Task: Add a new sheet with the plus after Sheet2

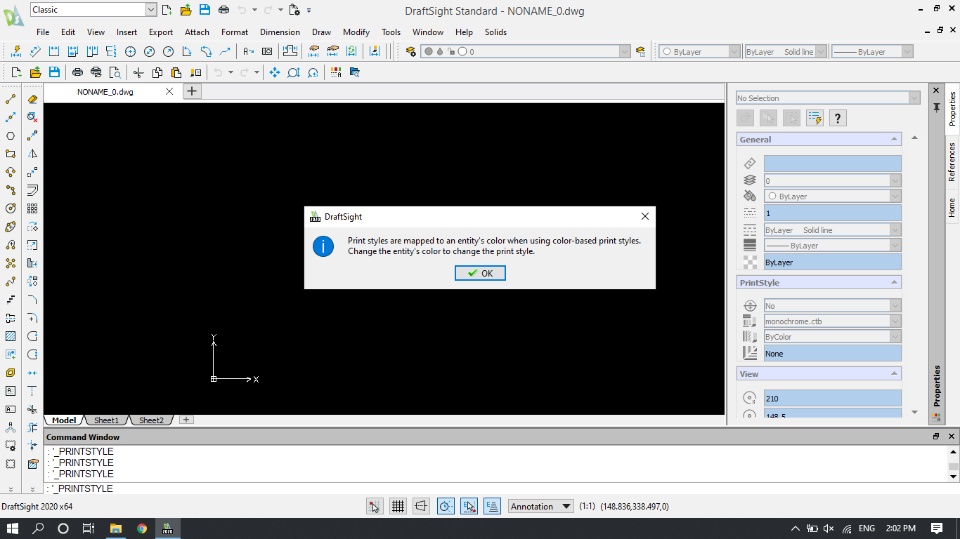Action: coord(186,420)
